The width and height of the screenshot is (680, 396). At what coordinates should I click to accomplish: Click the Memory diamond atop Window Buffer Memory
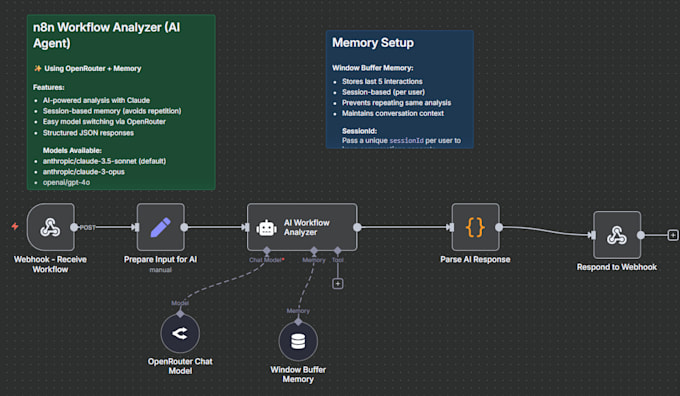(x=298, y=321)
